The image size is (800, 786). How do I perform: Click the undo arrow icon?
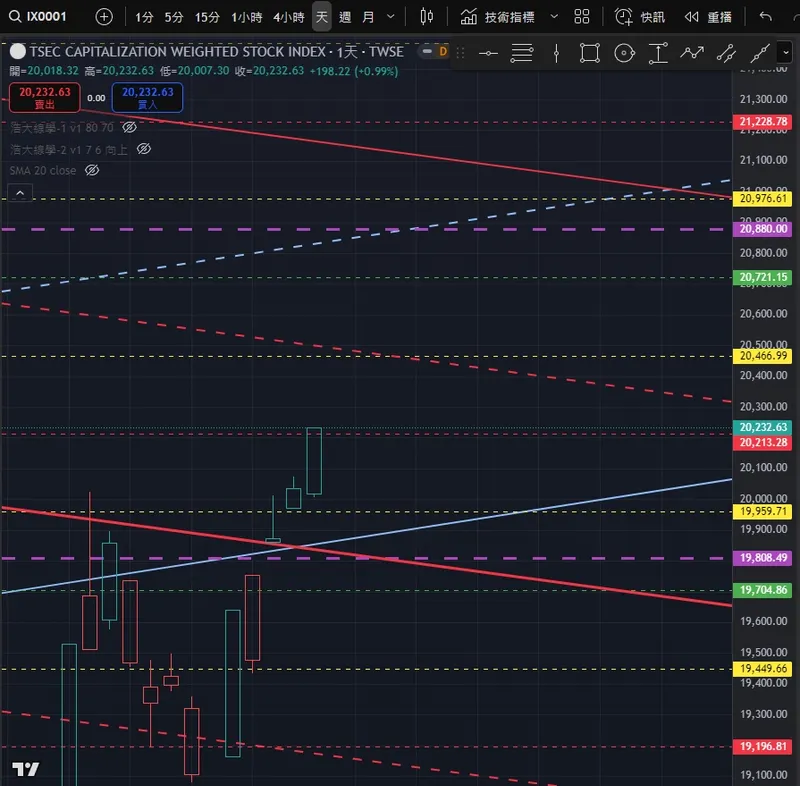coord(765,17)
